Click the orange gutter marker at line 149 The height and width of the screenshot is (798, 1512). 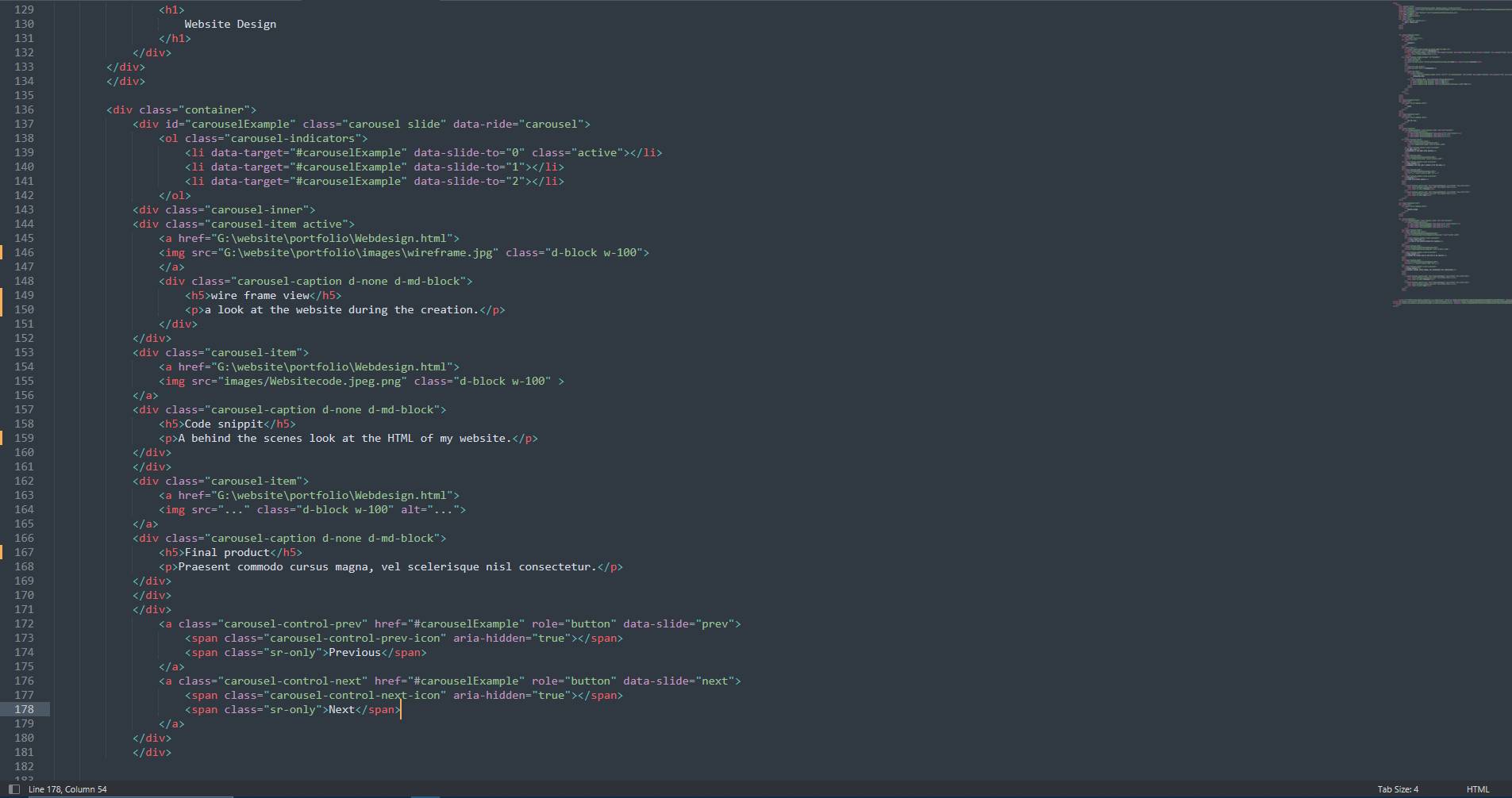pyautogui.click(x=2, y=295)
